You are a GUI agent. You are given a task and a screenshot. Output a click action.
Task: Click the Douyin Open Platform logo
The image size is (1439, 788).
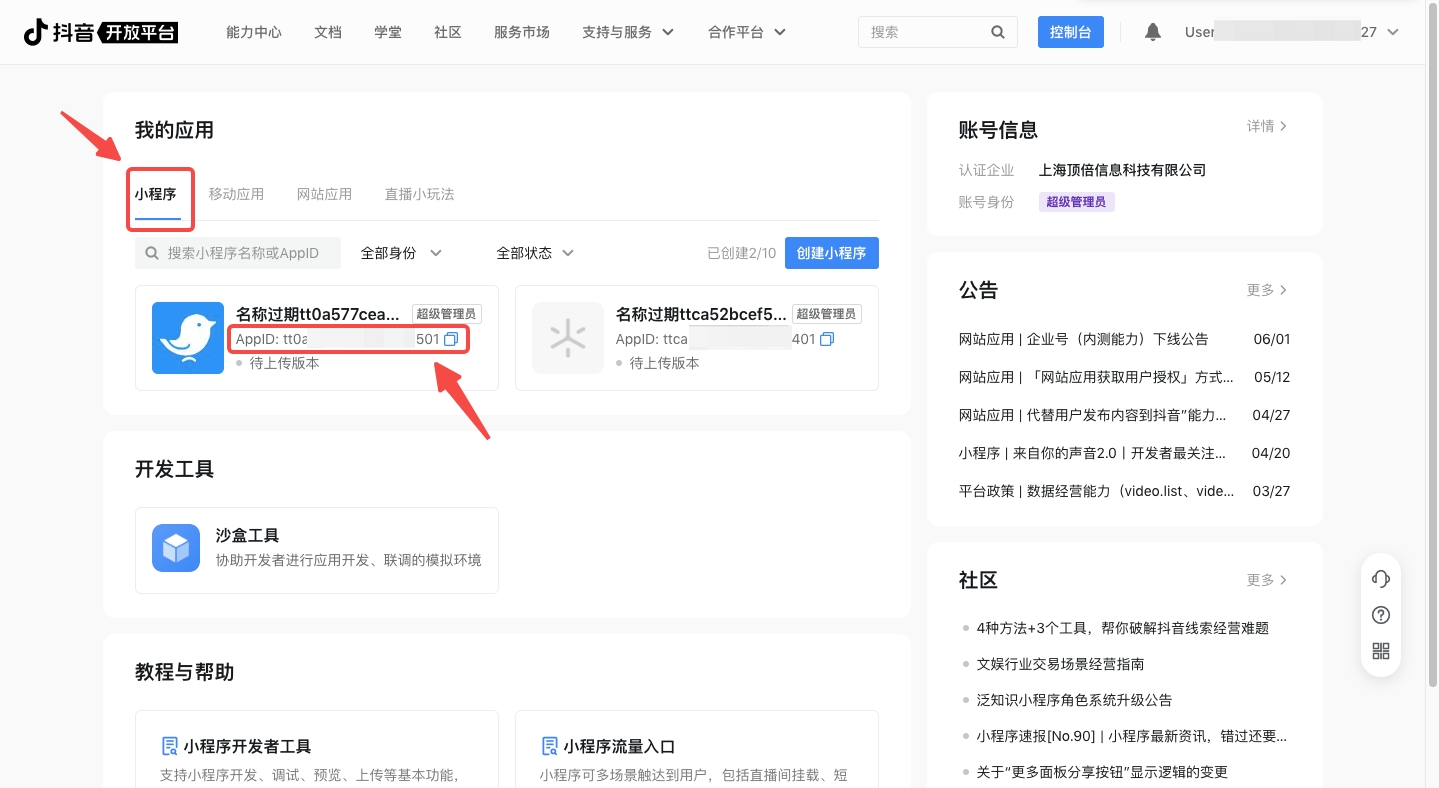pyautogui.click(x=101, y=32)
